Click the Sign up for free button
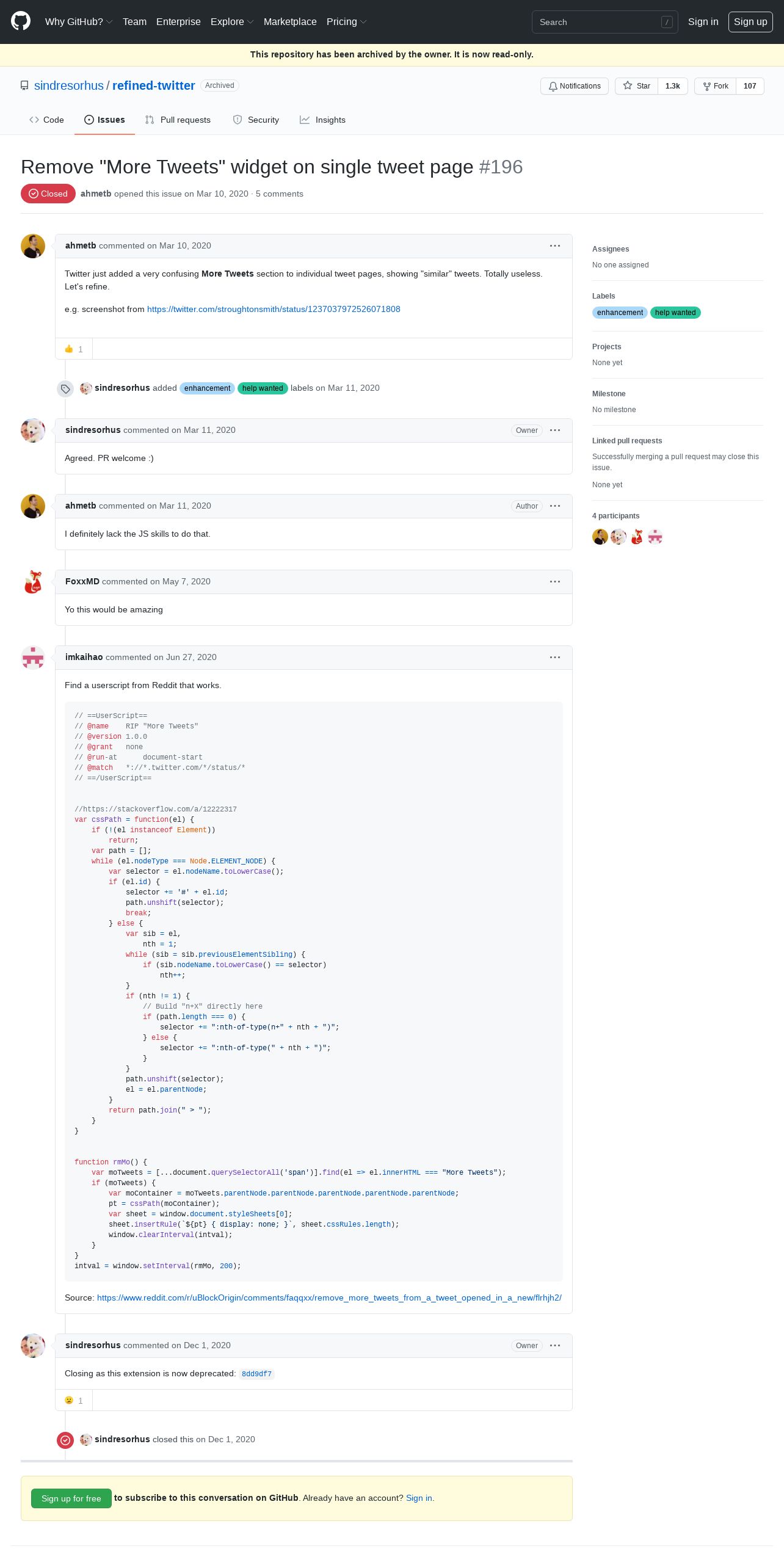This screenshot has width=784, height=1568. click(71, 1498)
